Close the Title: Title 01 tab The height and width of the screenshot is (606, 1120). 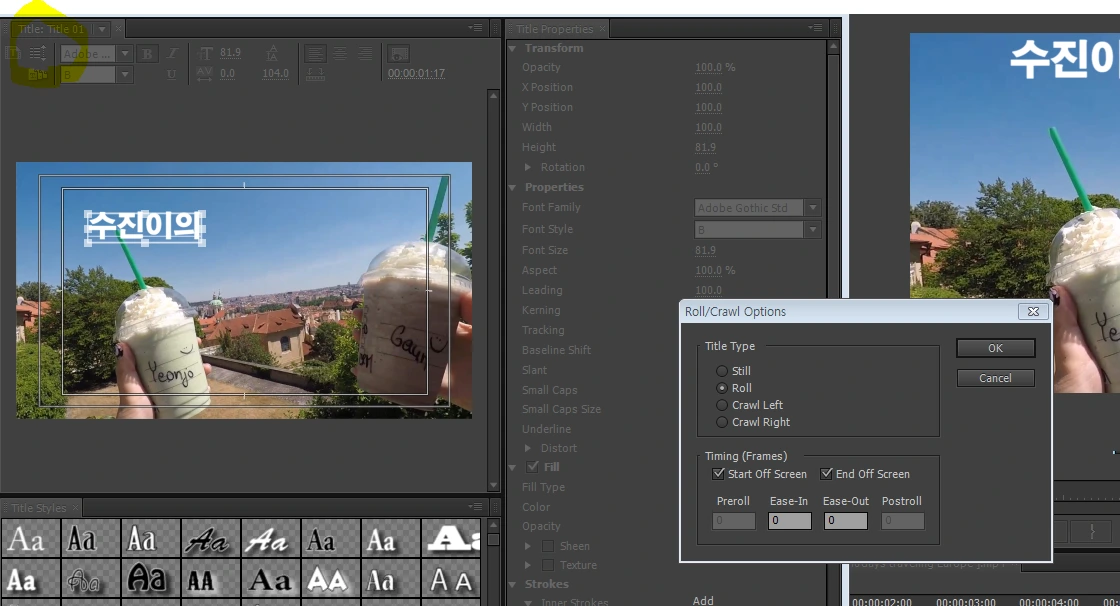119,29
